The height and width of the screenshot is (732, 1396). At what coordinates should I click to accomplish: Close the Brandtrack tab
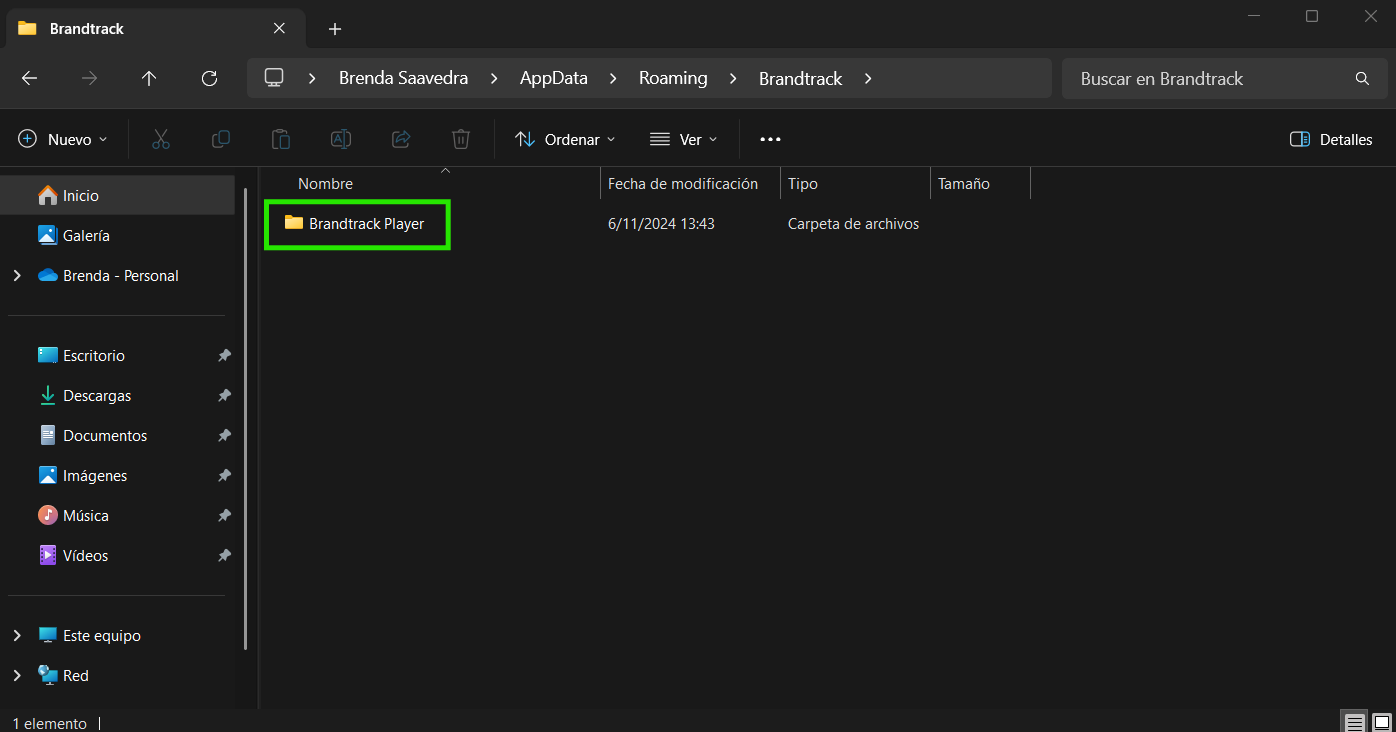pyautogui.click(x=279, y=28)
